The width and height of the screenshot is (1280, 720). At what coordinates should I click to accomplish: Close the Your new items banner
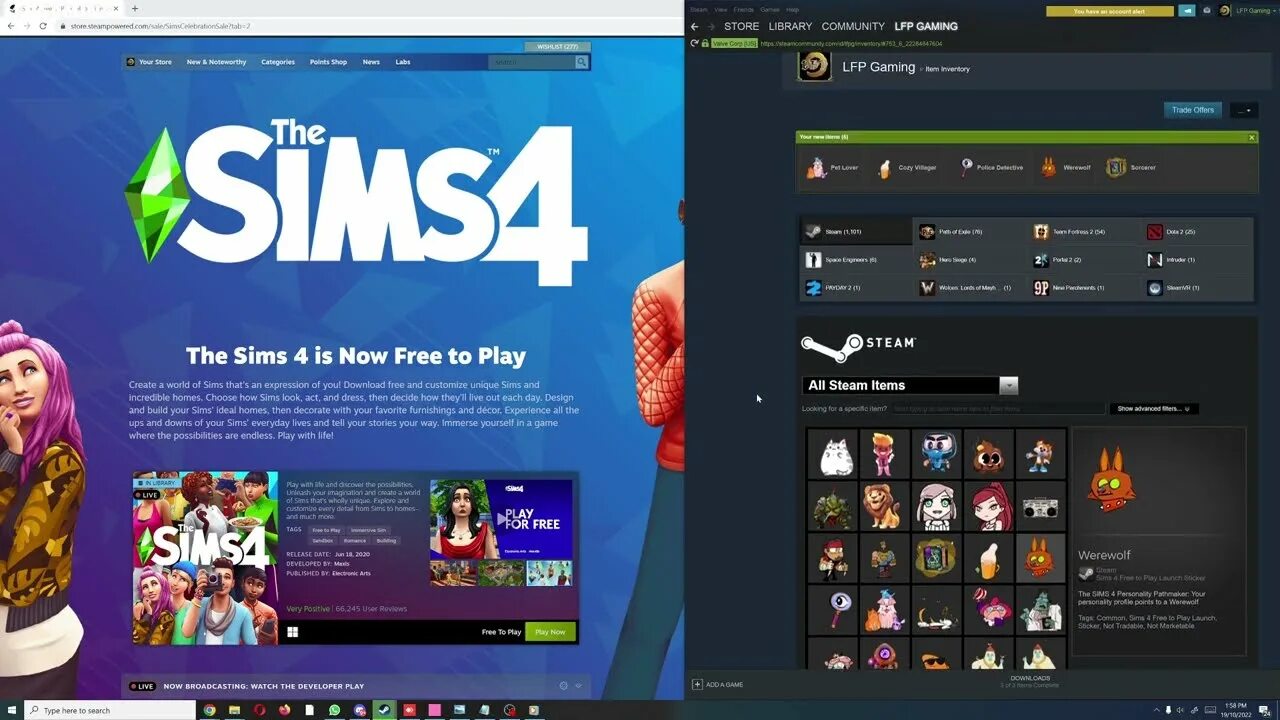pyautogui.click(x=1251, y=137)
